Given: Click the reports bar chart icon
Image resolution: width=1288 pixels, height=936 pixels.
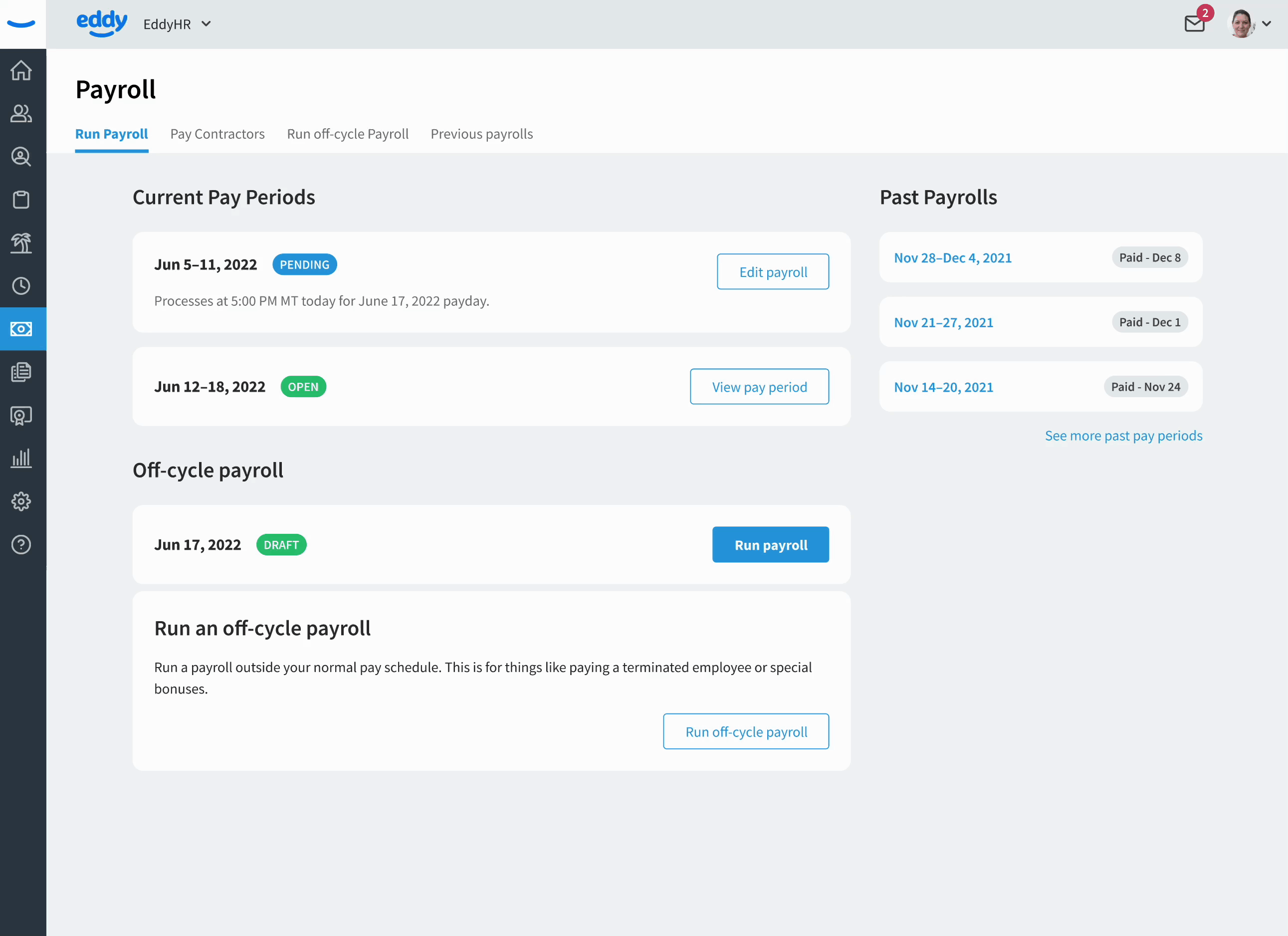Looking at the screenshot, I should (x=21, y=459).
